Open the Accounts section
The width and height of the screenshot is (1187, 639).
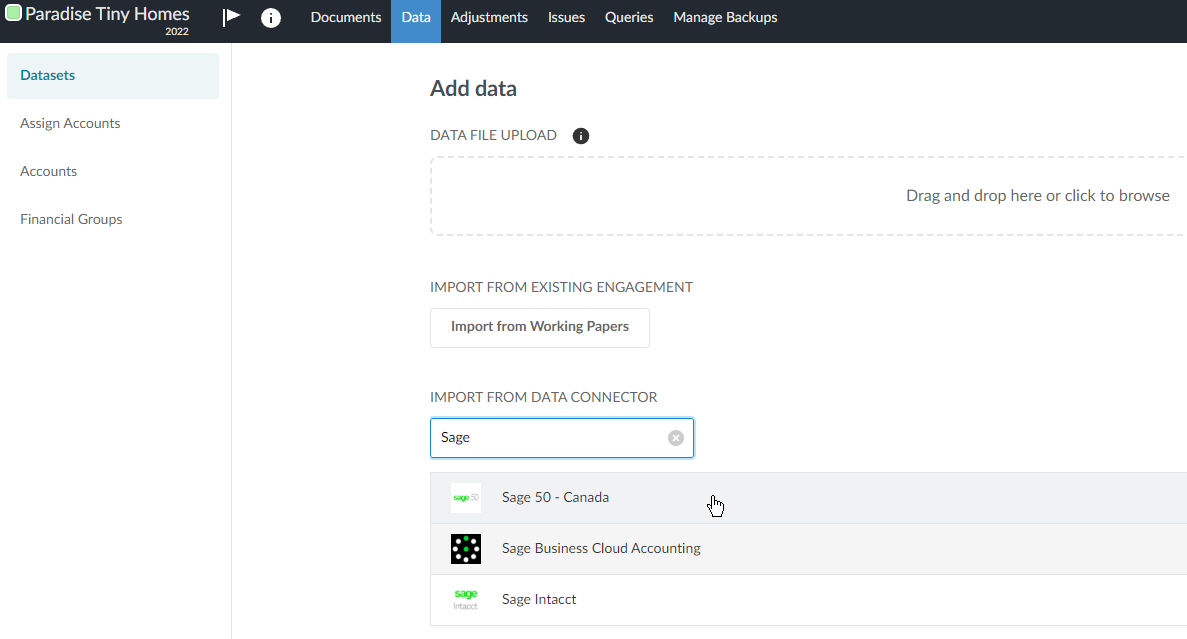click(48, 170)
